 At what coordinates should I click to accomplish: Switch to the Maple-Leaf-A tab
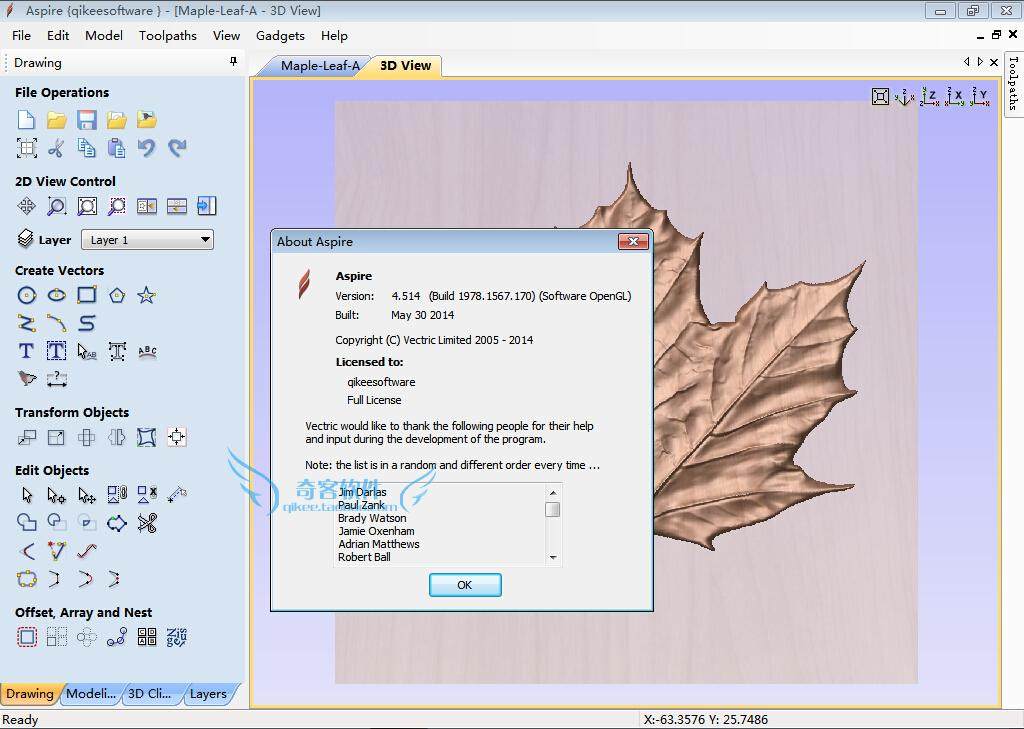pyautogui.click(x=319, y=66)
